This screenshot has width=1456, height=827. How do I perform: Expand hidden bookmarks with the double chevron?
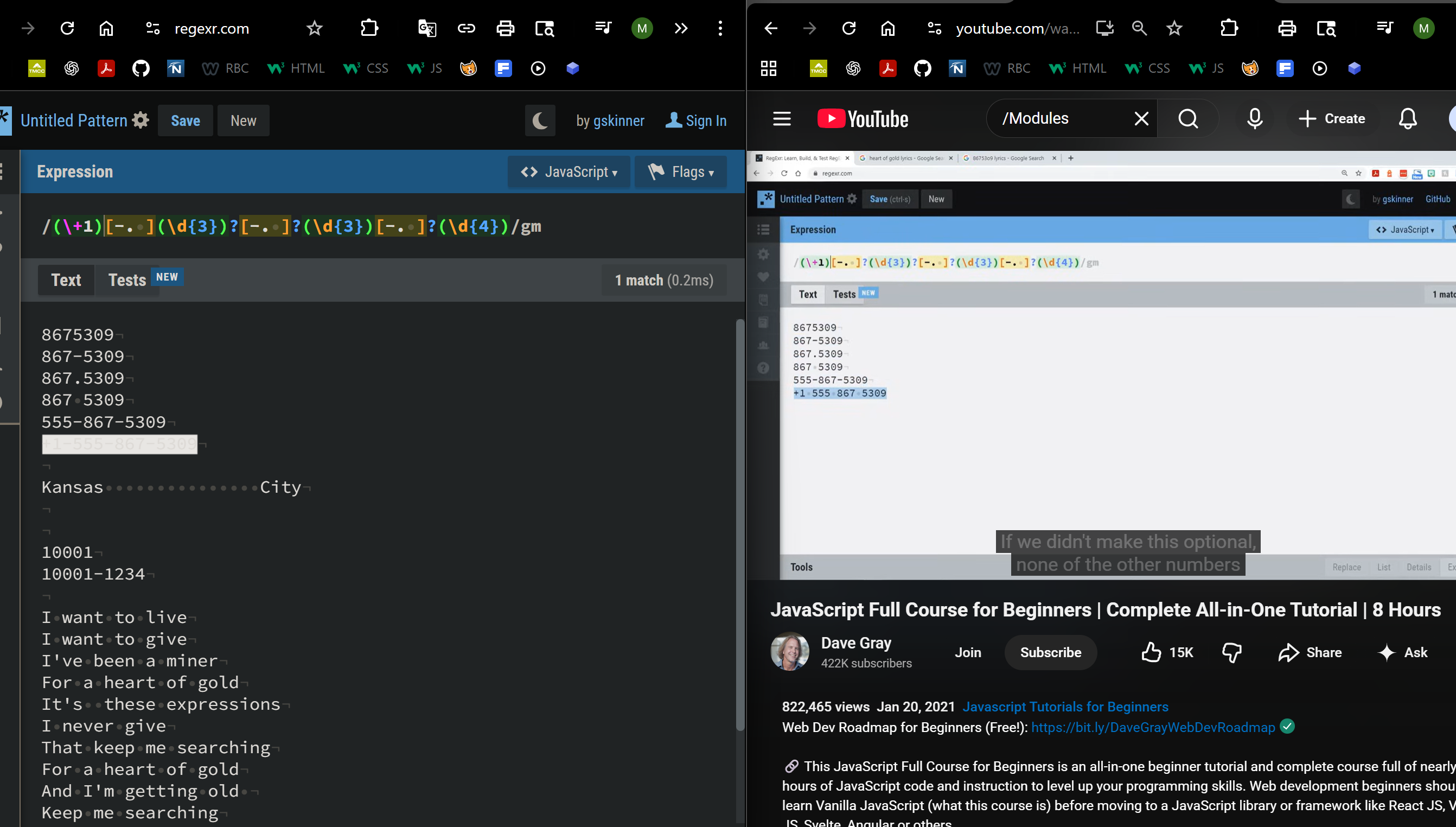click(681, 28)
